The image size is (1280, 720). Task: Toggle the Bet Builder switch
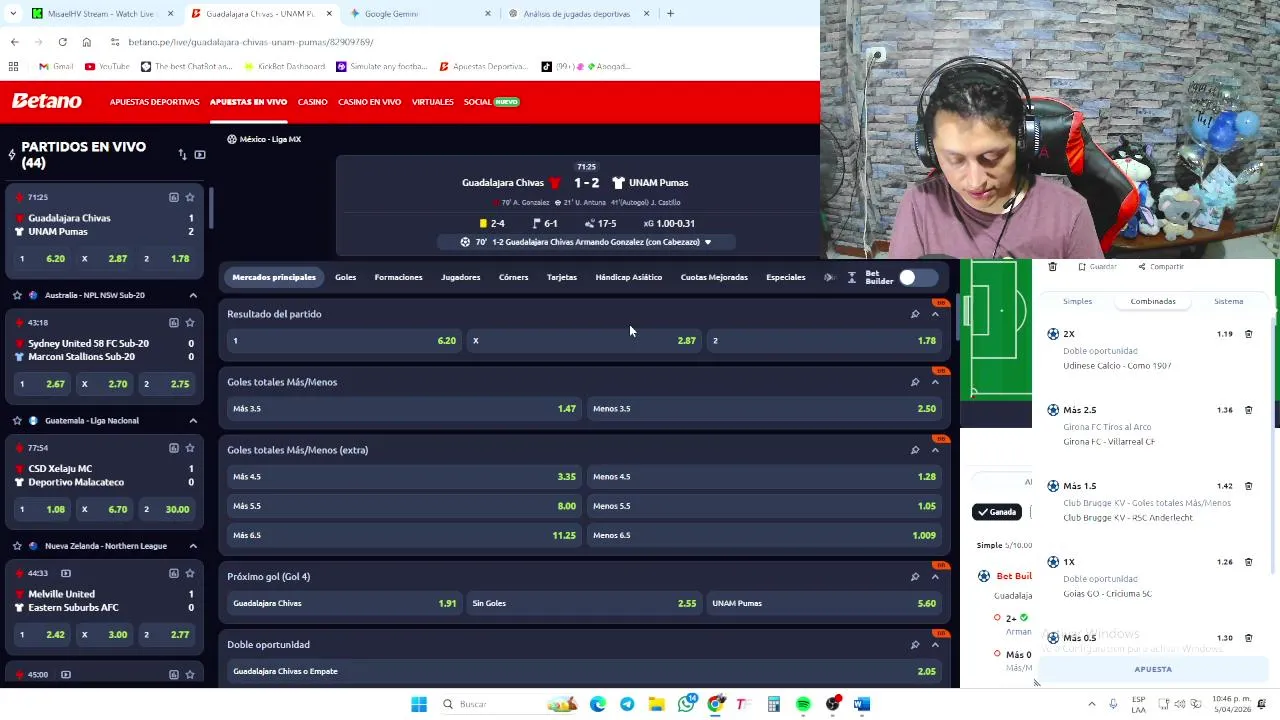pyautogui.click(x=917, y=277)
